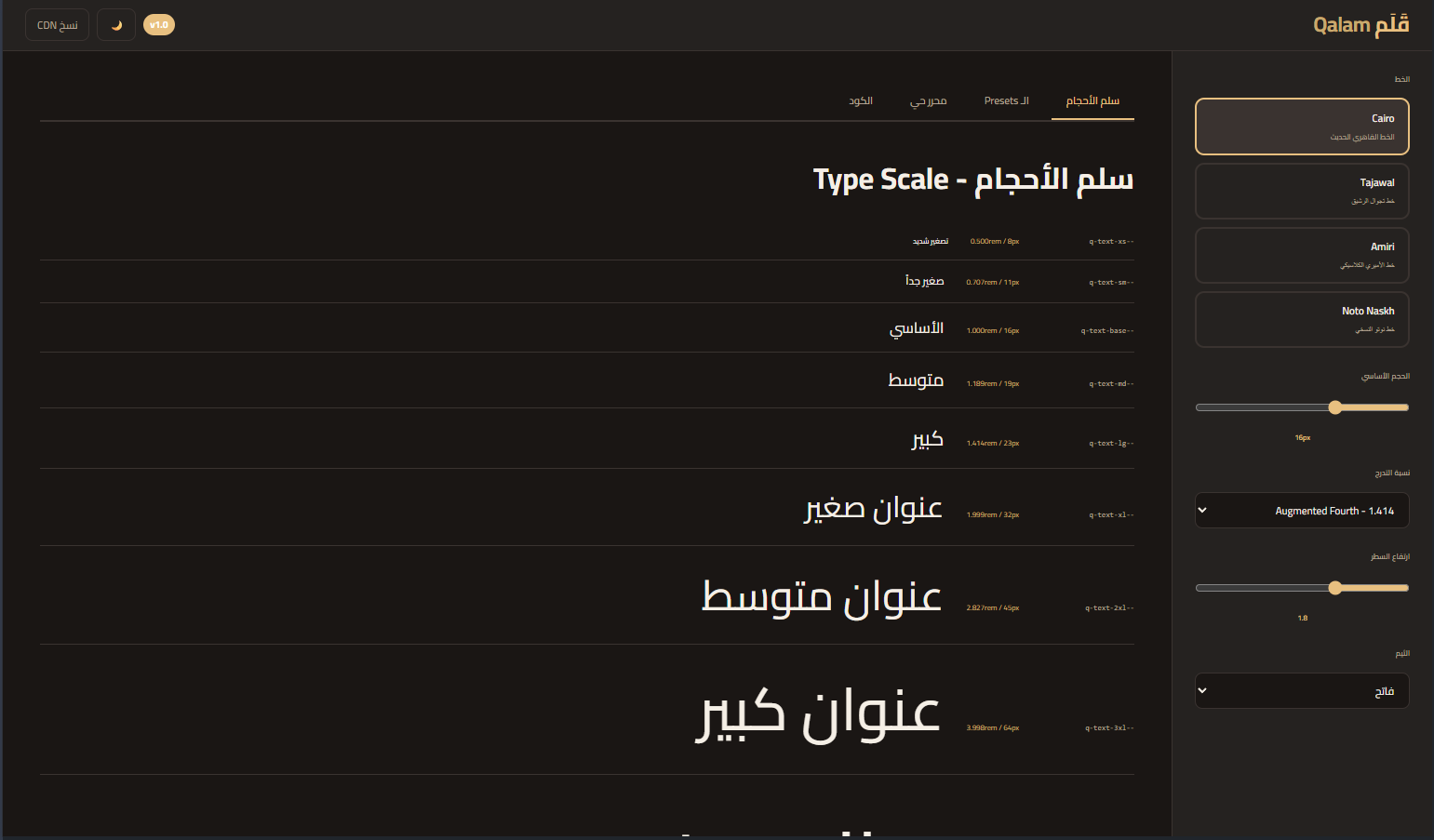Click the q-text-md-- variable name

[x=1111, y=384]
